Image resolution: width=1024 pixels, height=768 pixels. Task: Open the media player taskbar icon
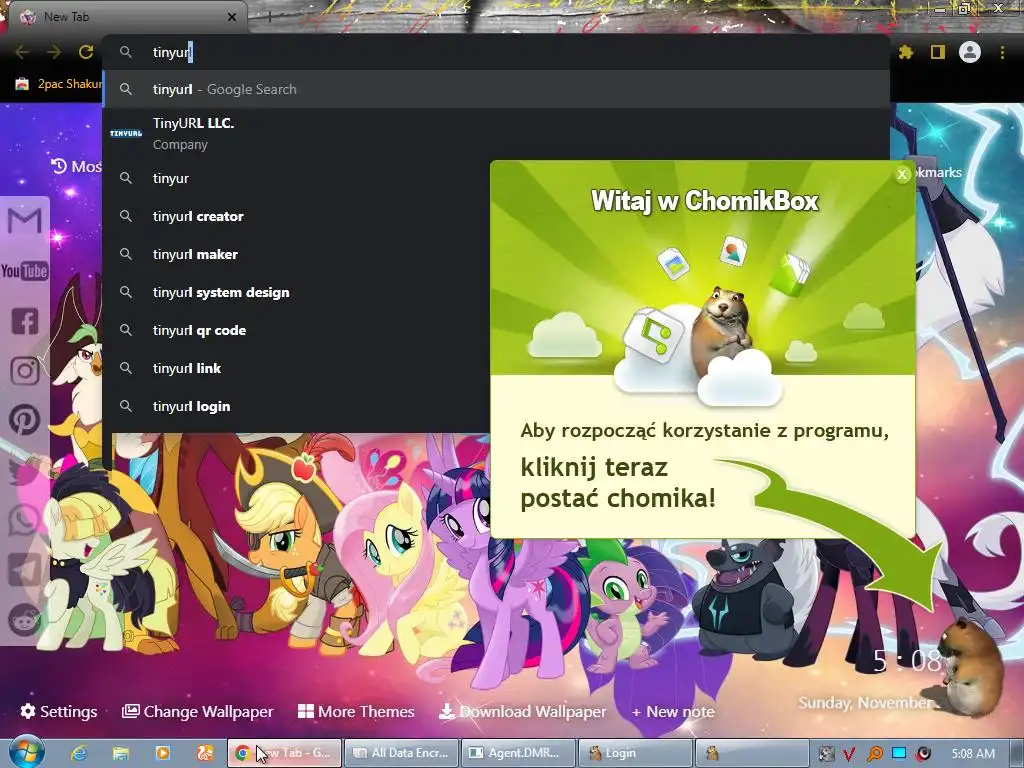click(x=163, y=753)
